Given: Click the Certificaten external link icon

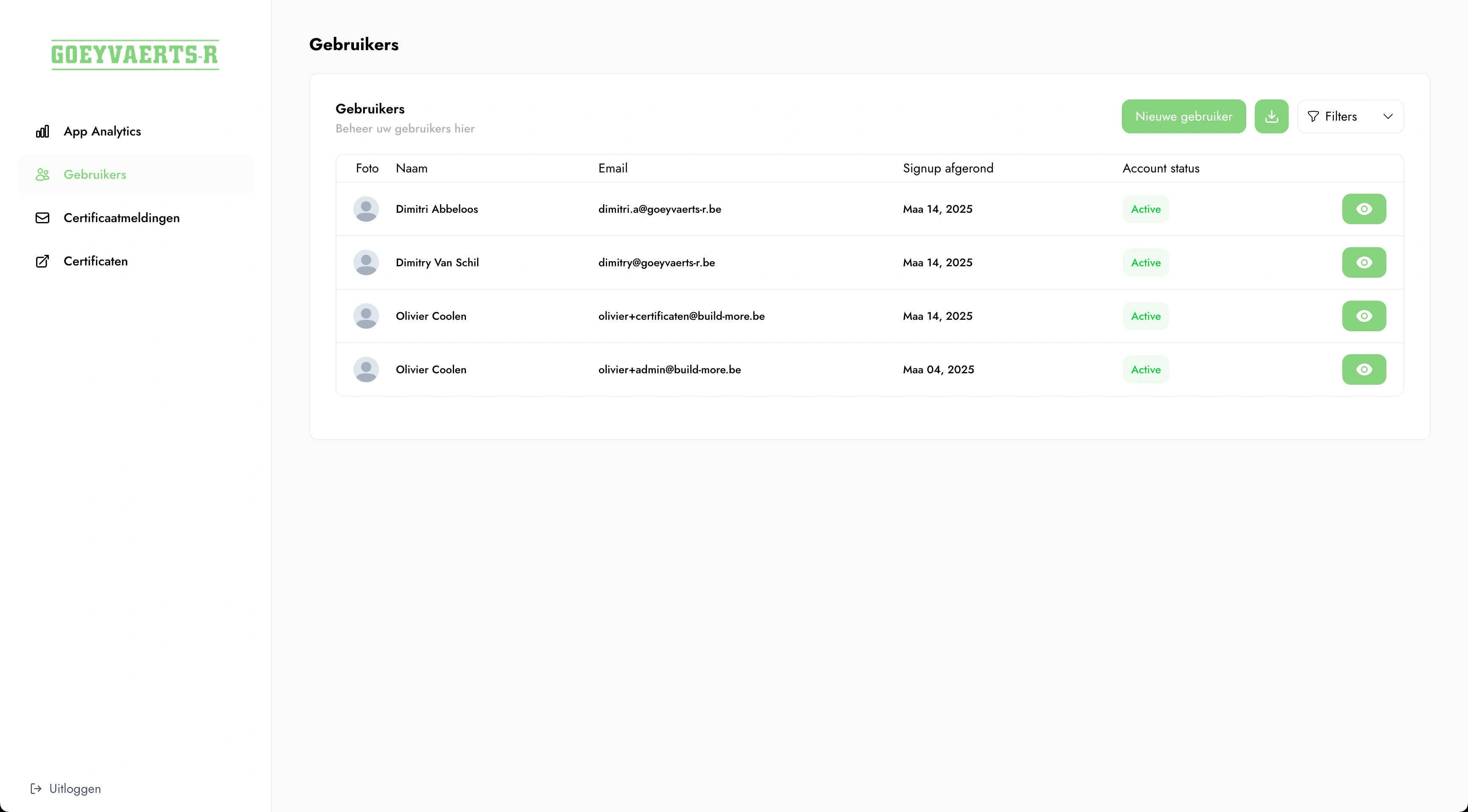Looking at the screenshot, I should click(42, 262).
